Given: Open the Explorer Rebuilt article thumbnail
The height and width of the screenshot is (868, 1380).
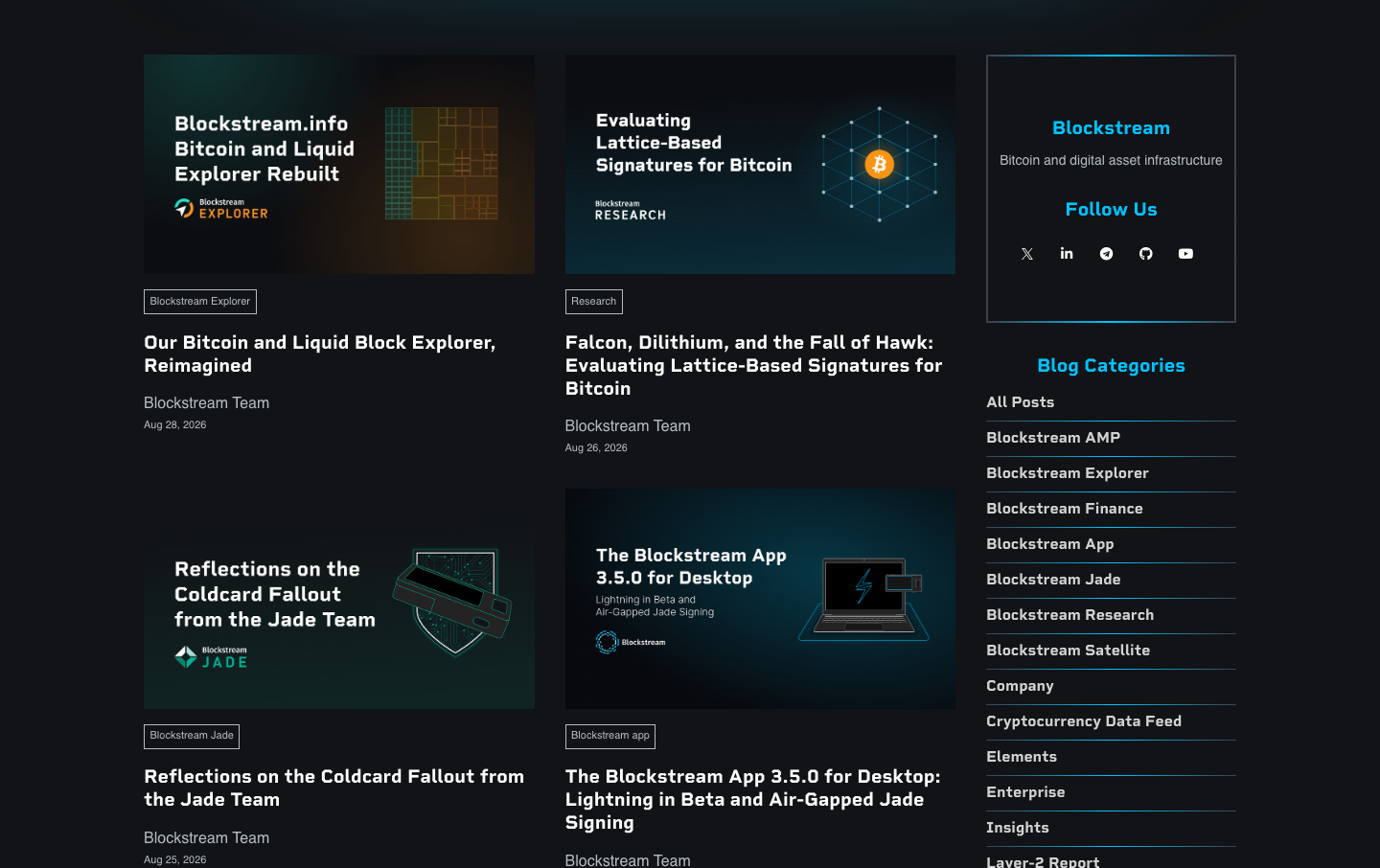Looking at the screenshot, I should tap(339, 164).
